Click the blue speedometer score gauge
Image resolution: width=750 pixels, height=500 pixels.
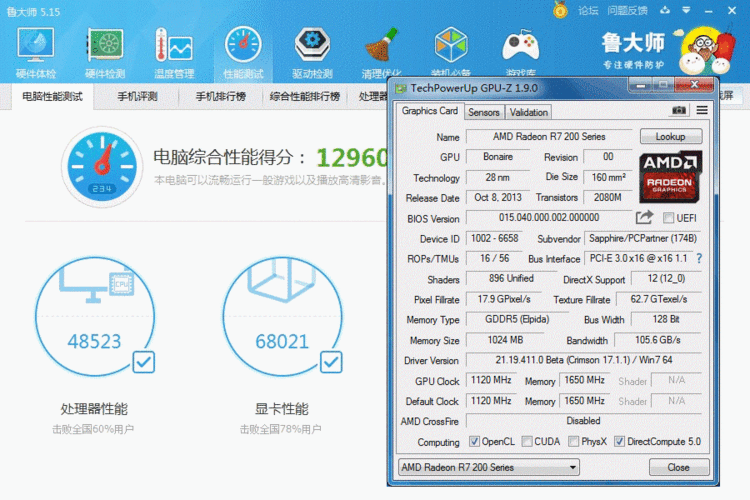(x=102, y=166)
